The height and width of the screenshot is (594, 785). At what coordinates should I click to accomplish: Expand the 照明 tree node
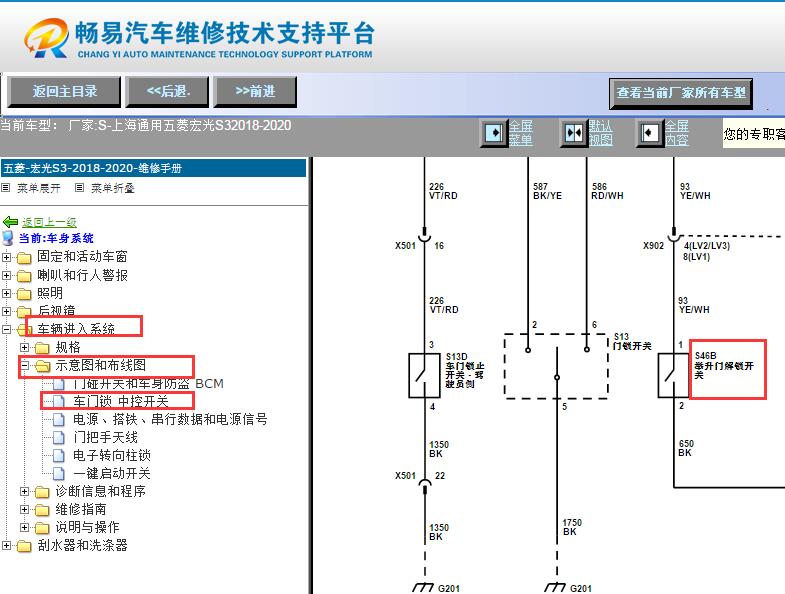pyautogui.click(x=6, y=293)
